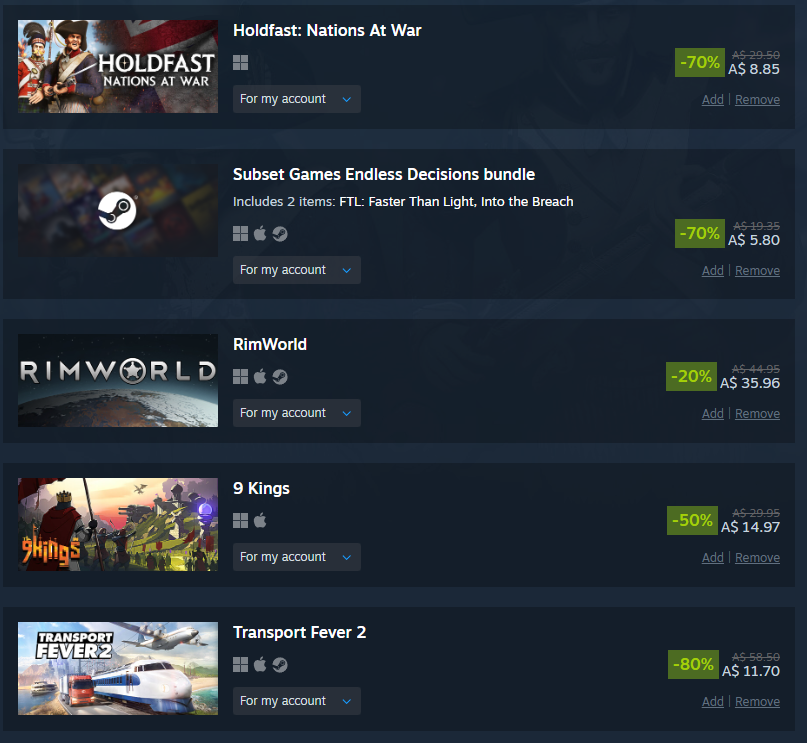Image resolution: width=807 pixels, height=743 pixels.
Task: Click the 9 Kings cover thumbnail
Action: coord(118,524)
